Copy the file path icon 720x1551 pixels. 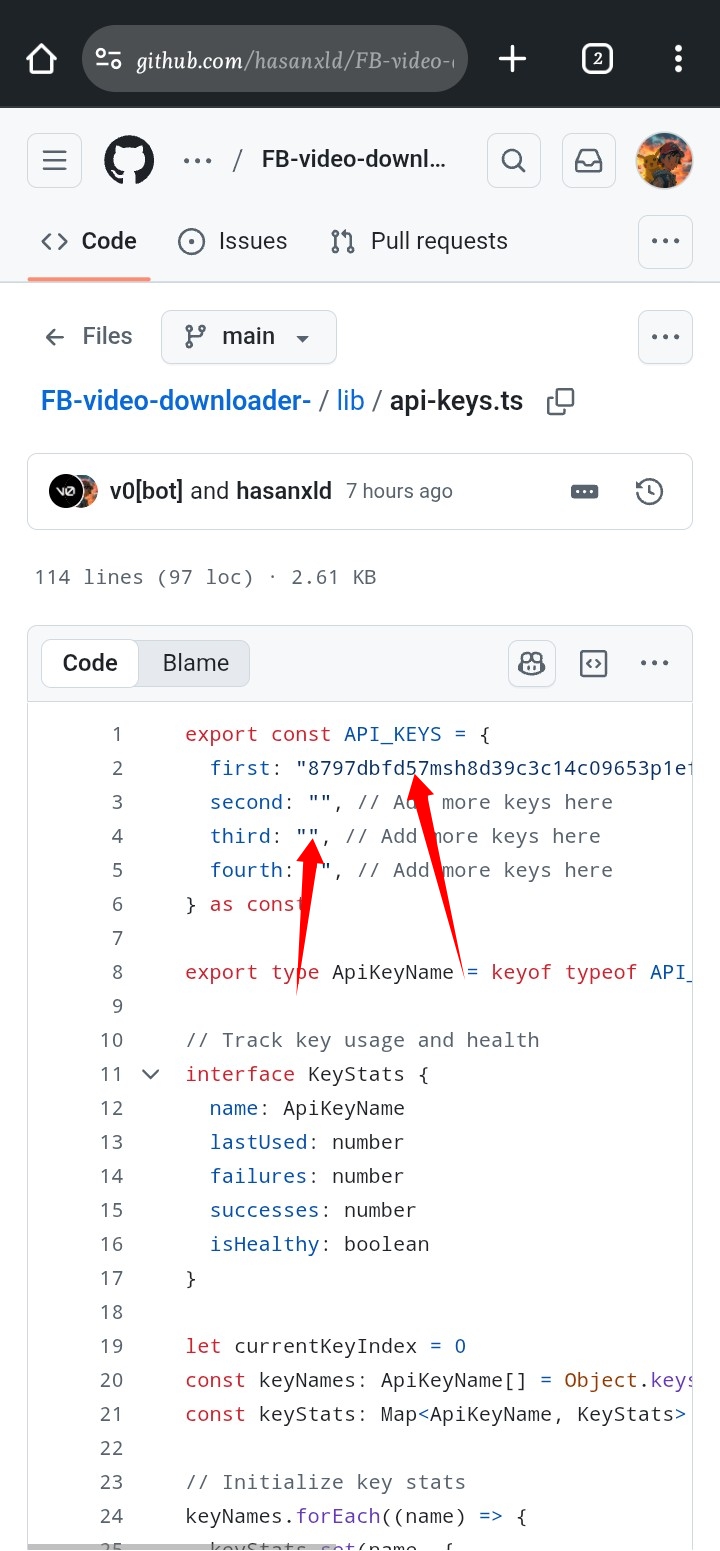(561, 402)
